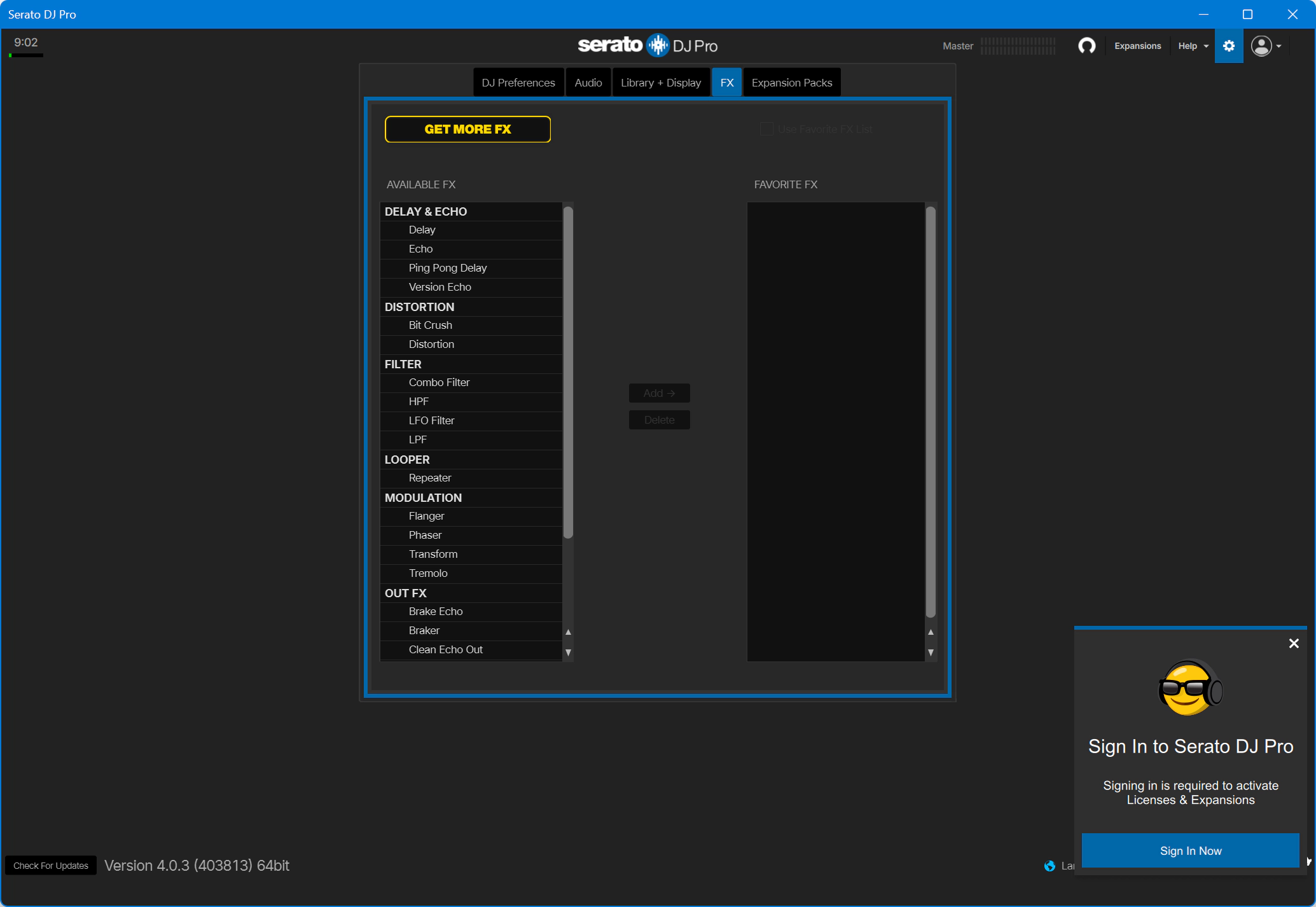
Task: Click the headphone monitoring icon
Action: (1086, 46)
